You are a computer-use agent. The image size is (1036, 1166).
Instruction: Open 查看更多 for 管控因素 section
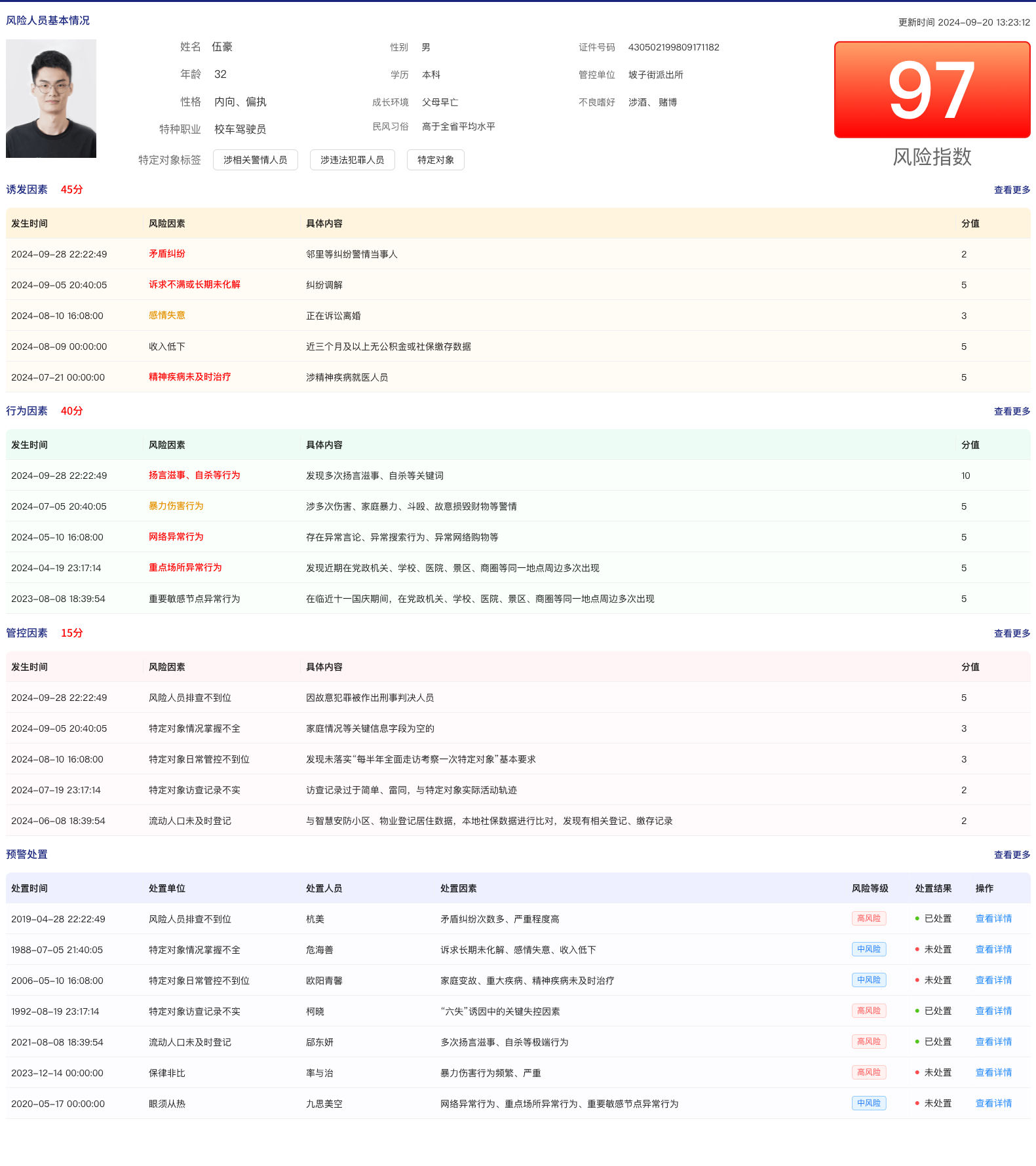1012,633
